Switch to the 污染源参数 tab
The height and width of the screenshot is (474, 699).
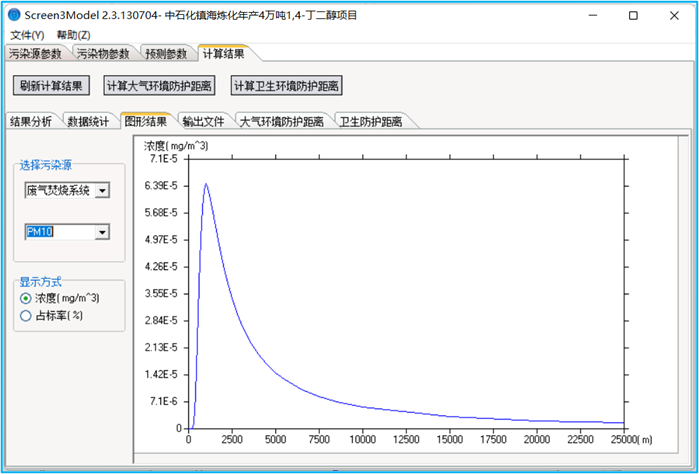tap(35, 54)
